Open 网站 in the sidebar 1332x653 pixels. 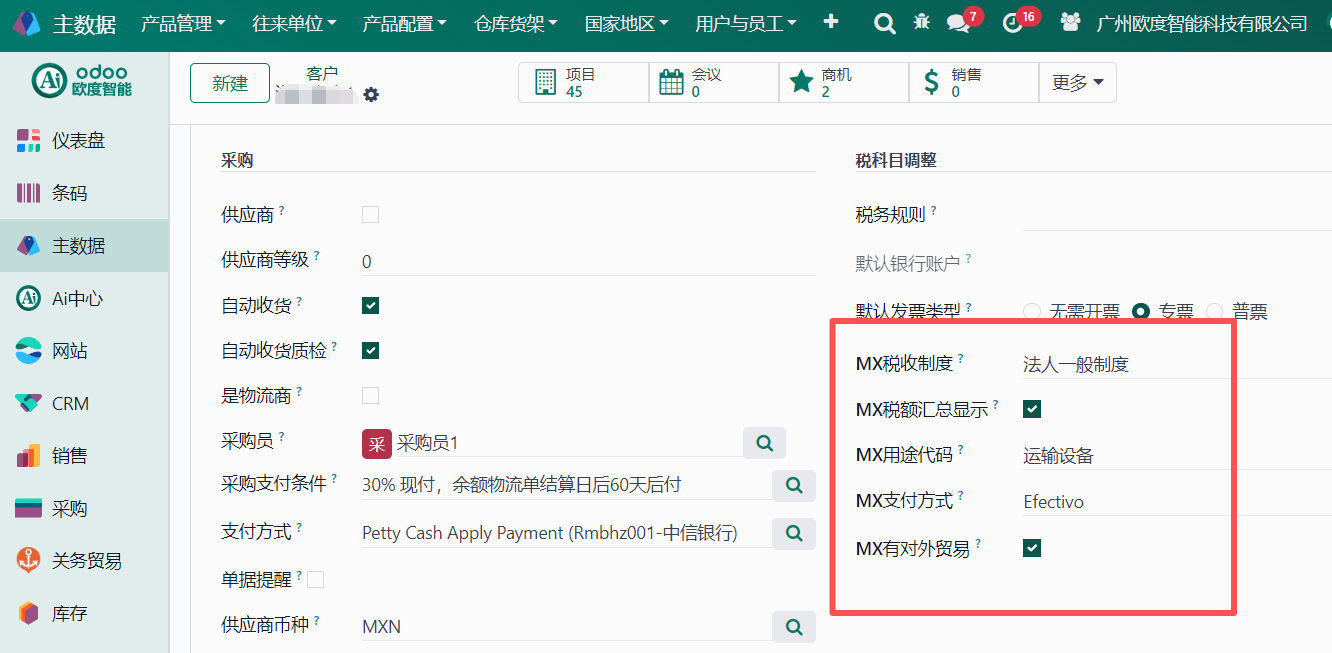coord(84,351)
